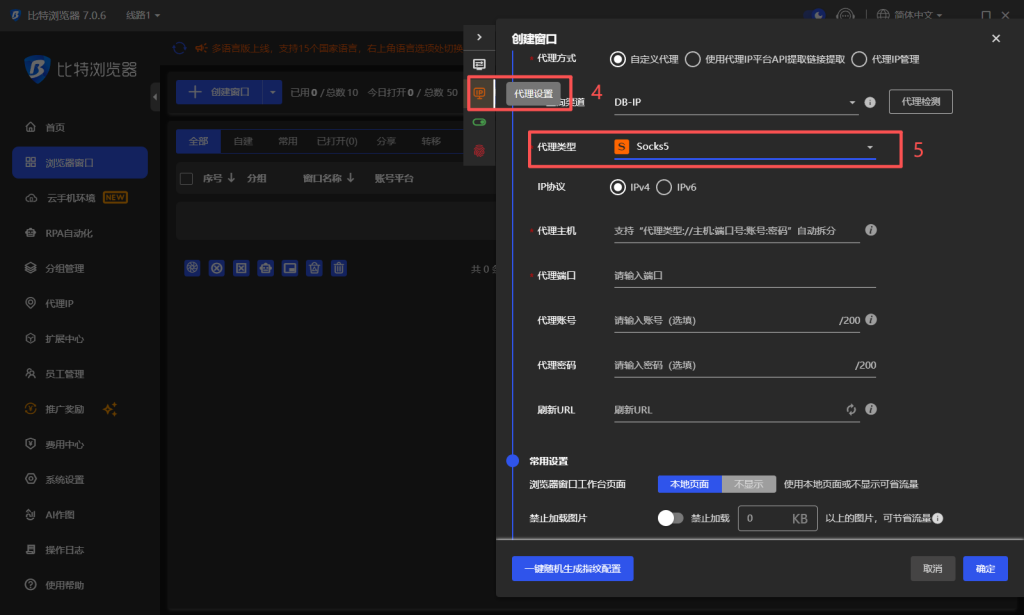Click the 一键随机生成指纹配置 button

click(572, 568)
